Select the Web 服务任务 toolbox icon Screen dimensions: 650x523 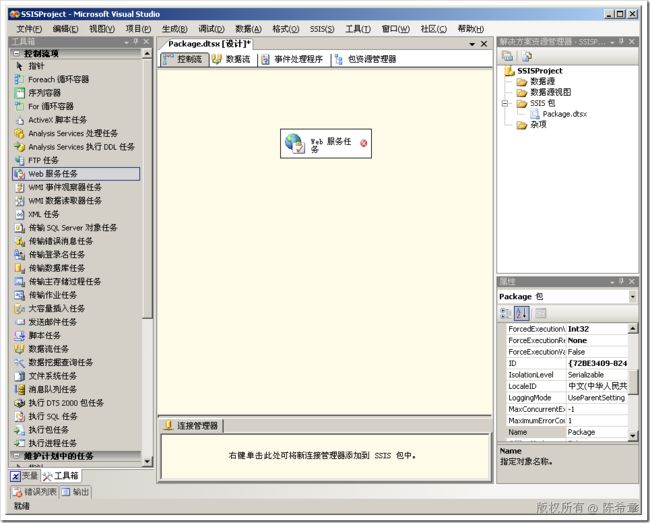19,174
